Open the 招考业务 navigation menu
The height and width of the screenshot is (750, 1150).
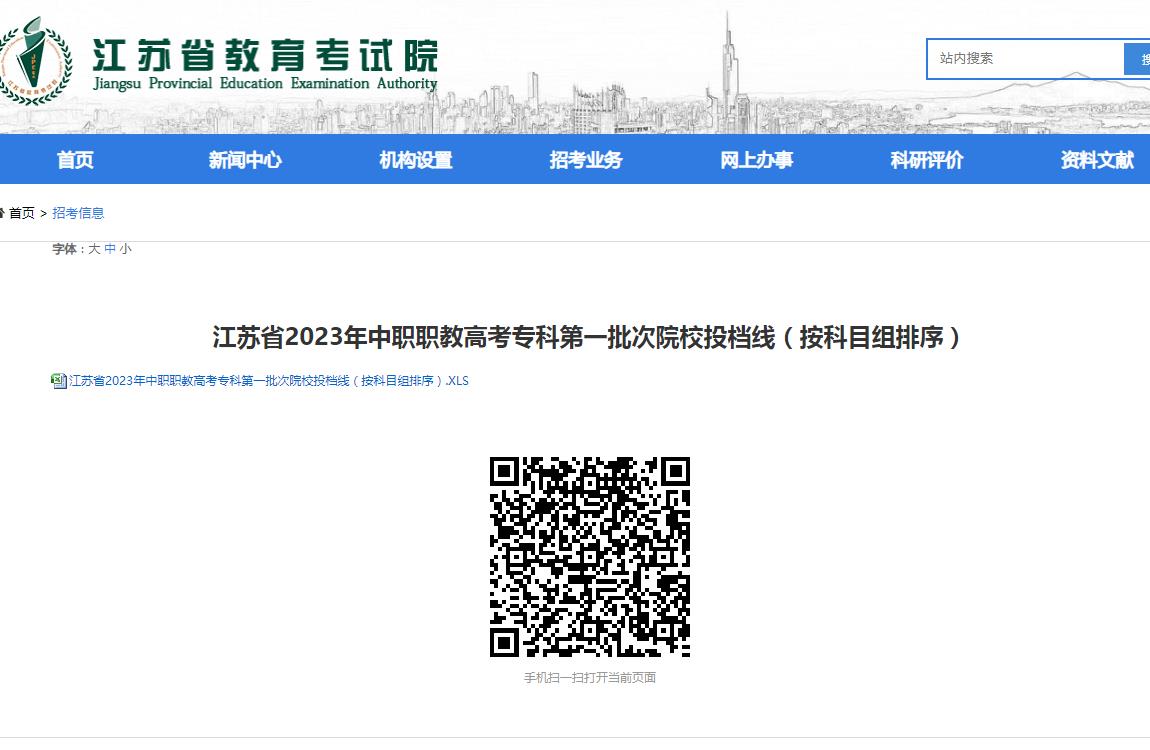[x=586, y=159]
